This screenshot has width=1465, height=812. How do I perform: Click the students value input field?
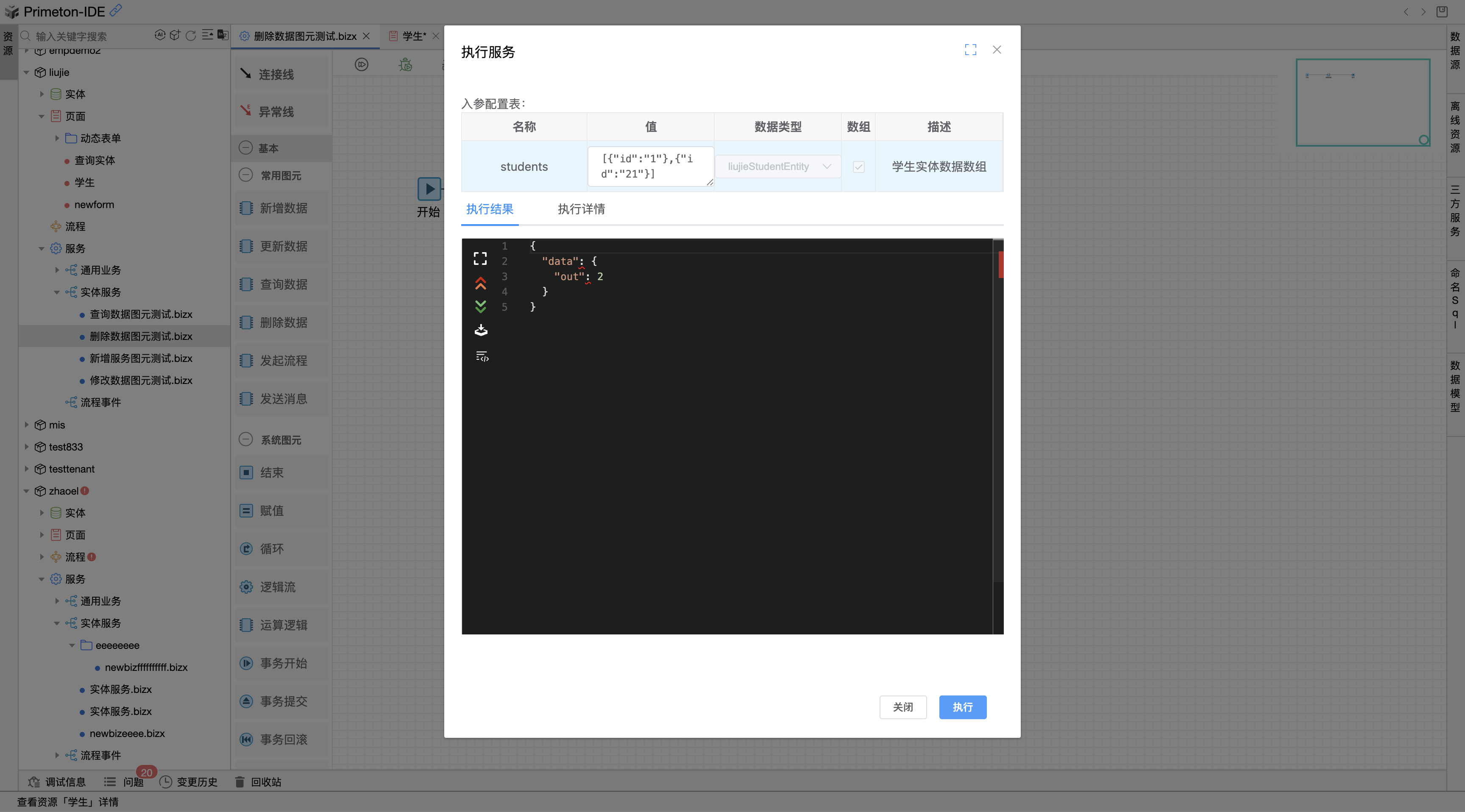coord(650,166)
